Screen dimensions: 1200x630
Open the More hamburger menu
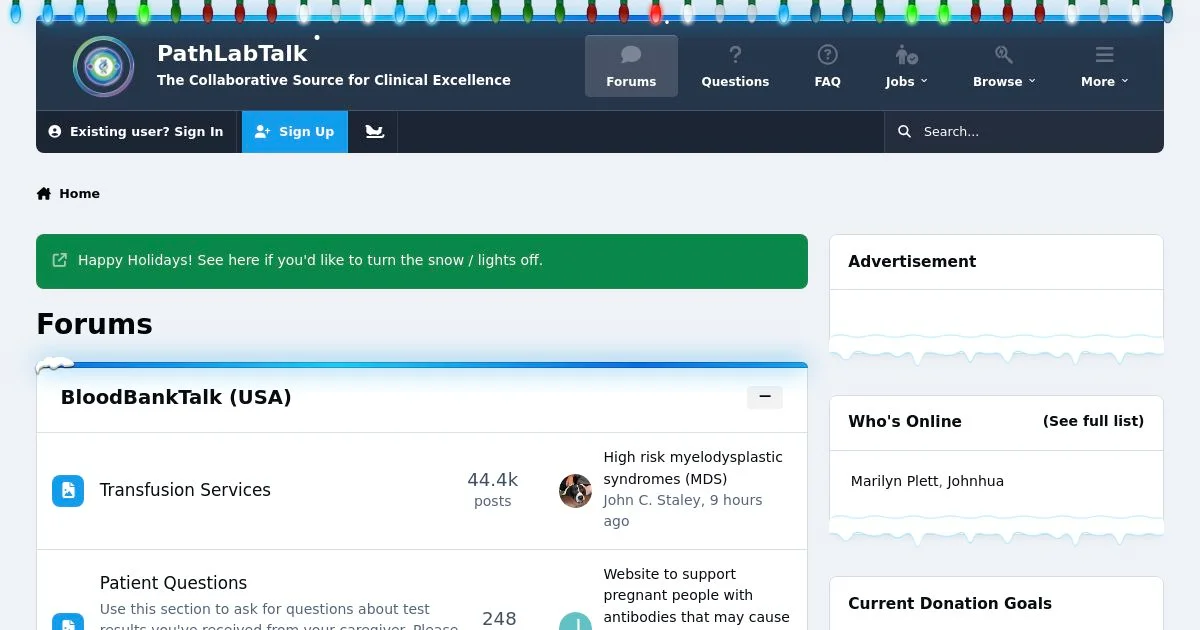tap(1104, 67)
